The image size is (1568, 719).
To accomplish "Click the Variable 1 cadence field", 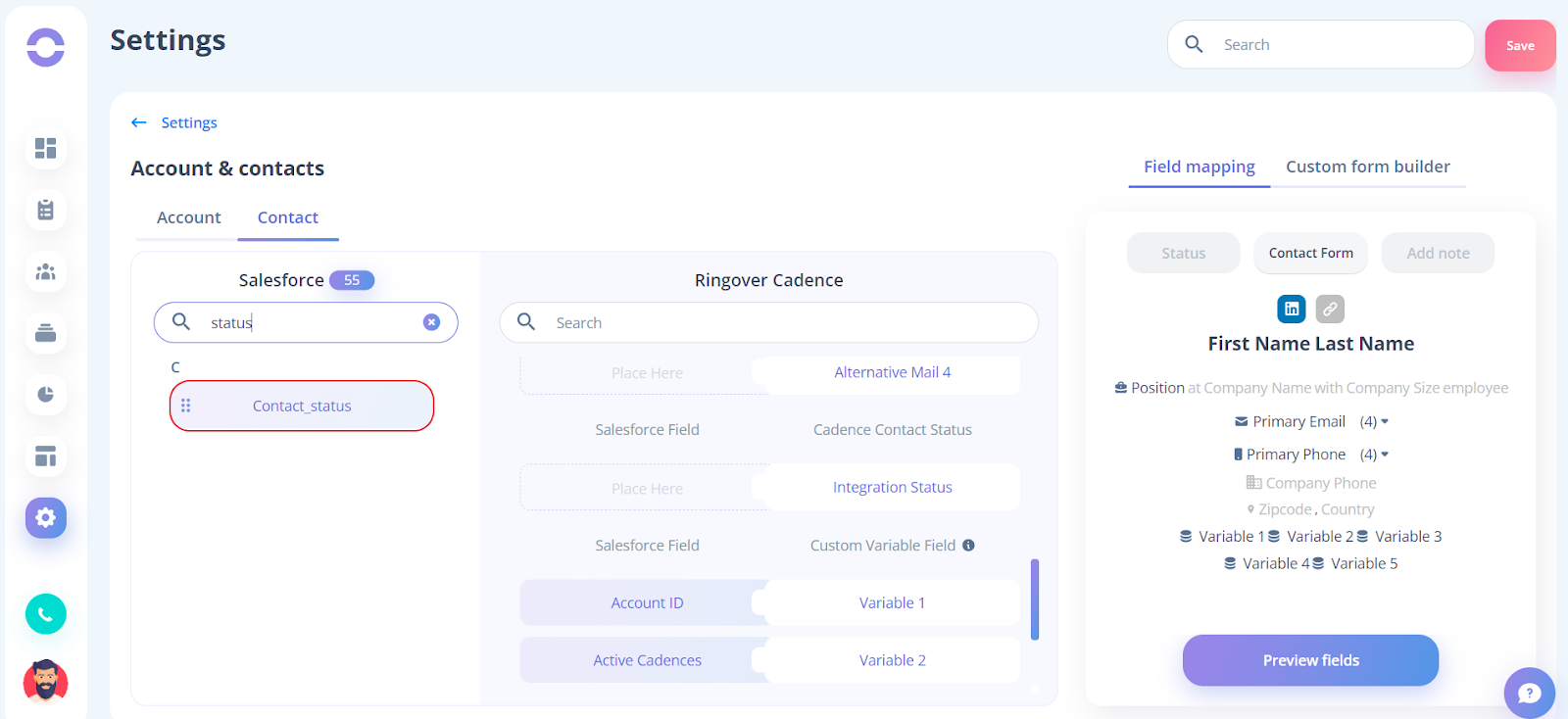I will pyautogui.click(x=893, y=602).
